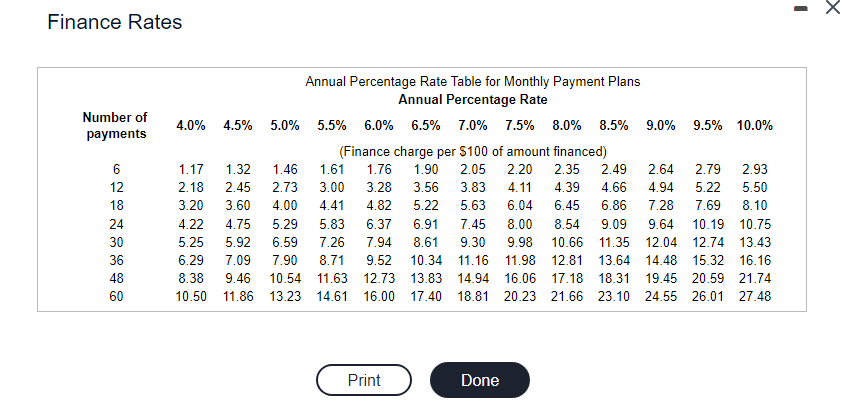This screenshot has width=844, height=420.
Task: Click the Print button
Action: pyautogui.click(x=364, y=380)
